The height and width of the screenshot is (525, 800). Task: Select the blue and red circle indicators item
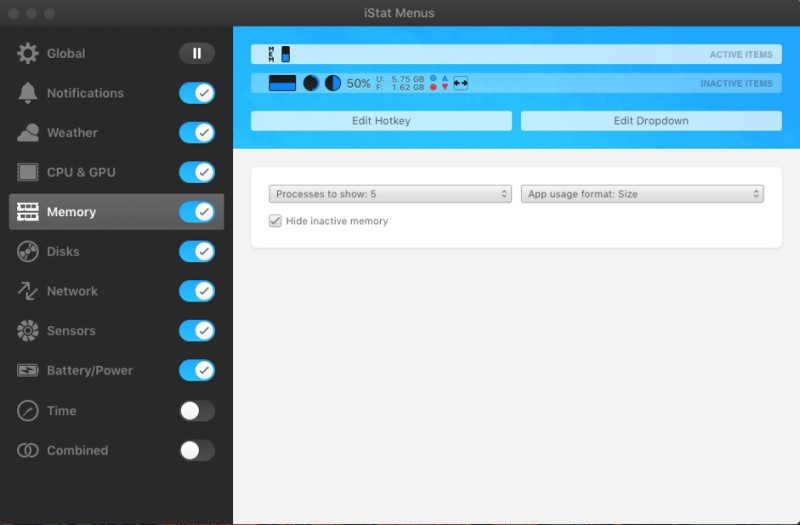[433, 83]
